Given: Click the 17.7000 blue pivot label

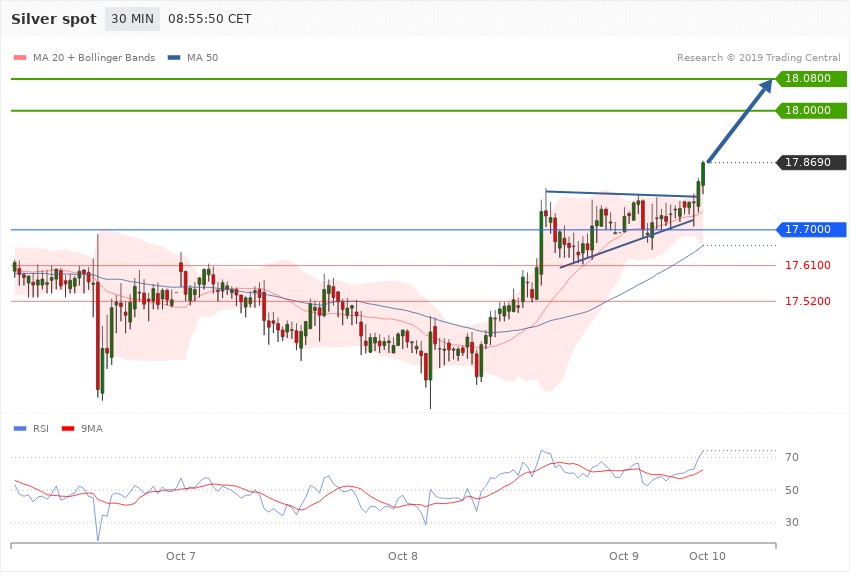Looking at the screenshot, I should (x=810, y=230).
